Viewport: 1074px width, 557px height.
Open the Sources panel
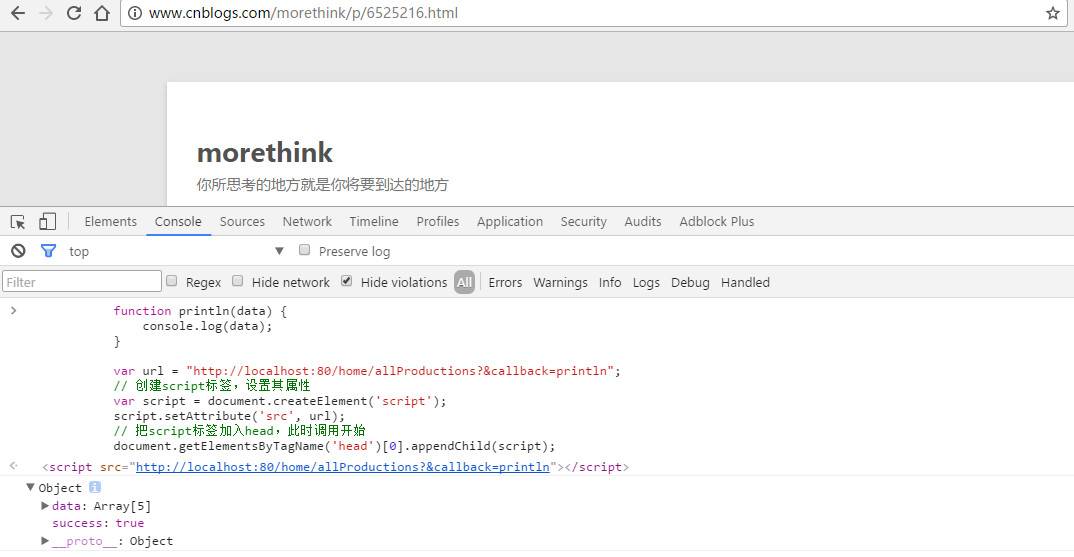pos(242,221)
